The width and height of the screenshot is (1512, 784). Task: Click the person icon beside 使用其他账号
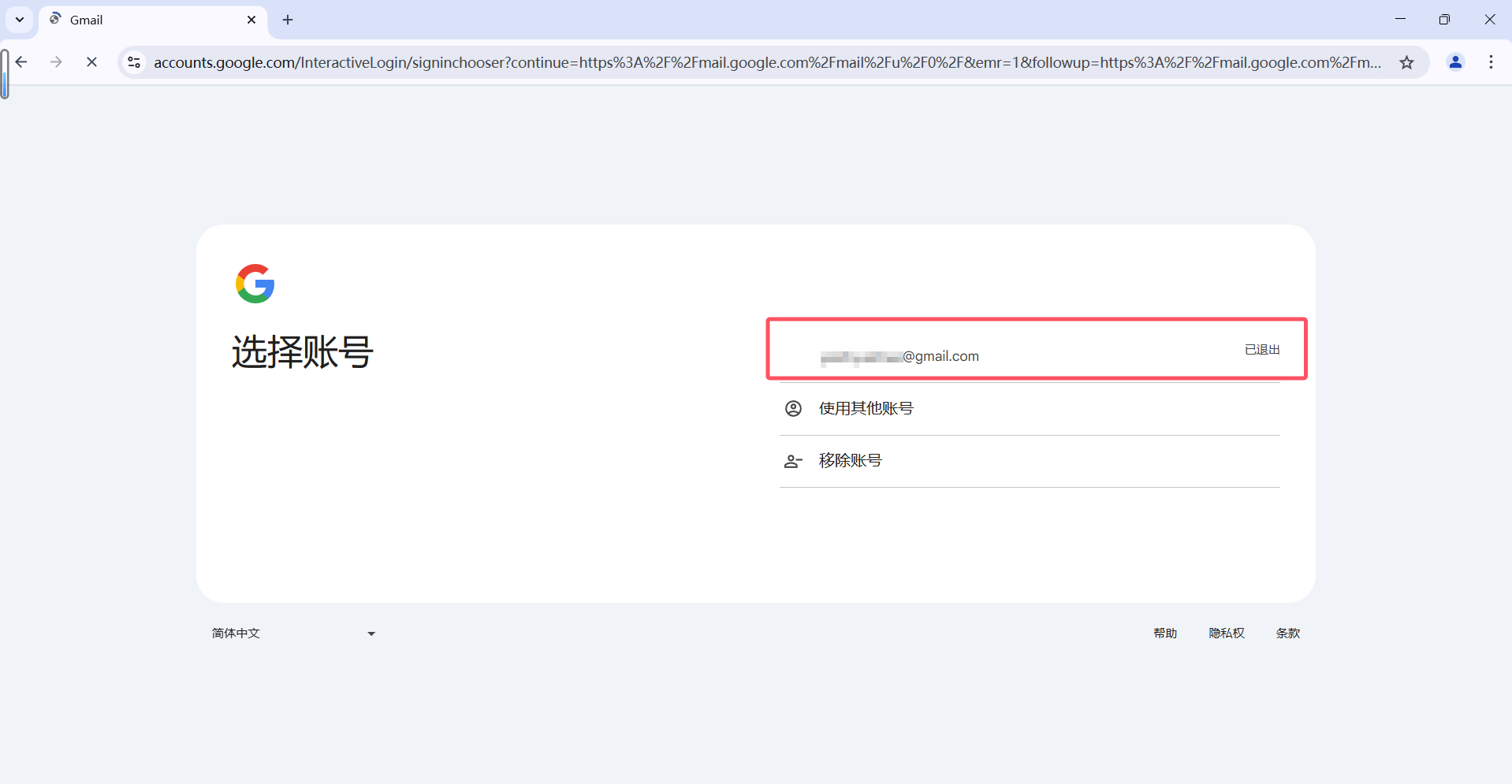coord(793,408)
